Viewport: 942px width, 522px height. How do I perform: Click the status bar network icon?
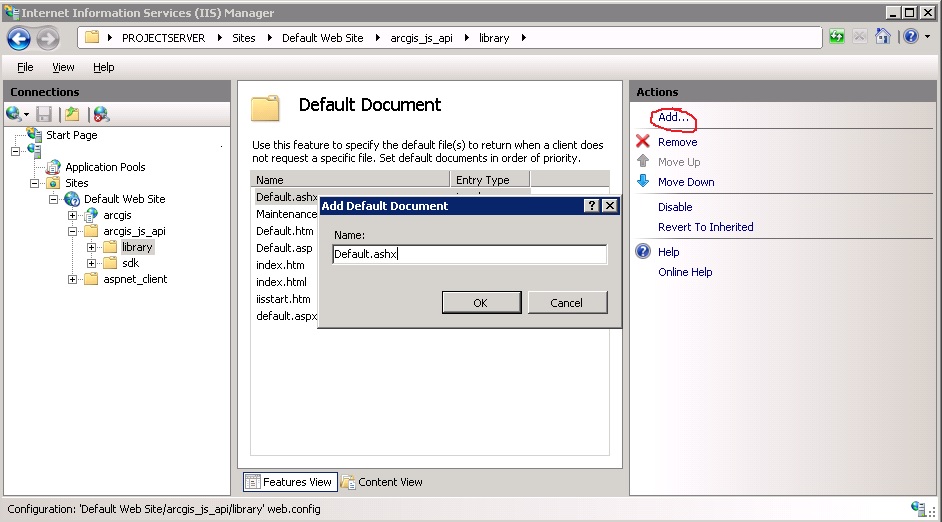[919, 509]
